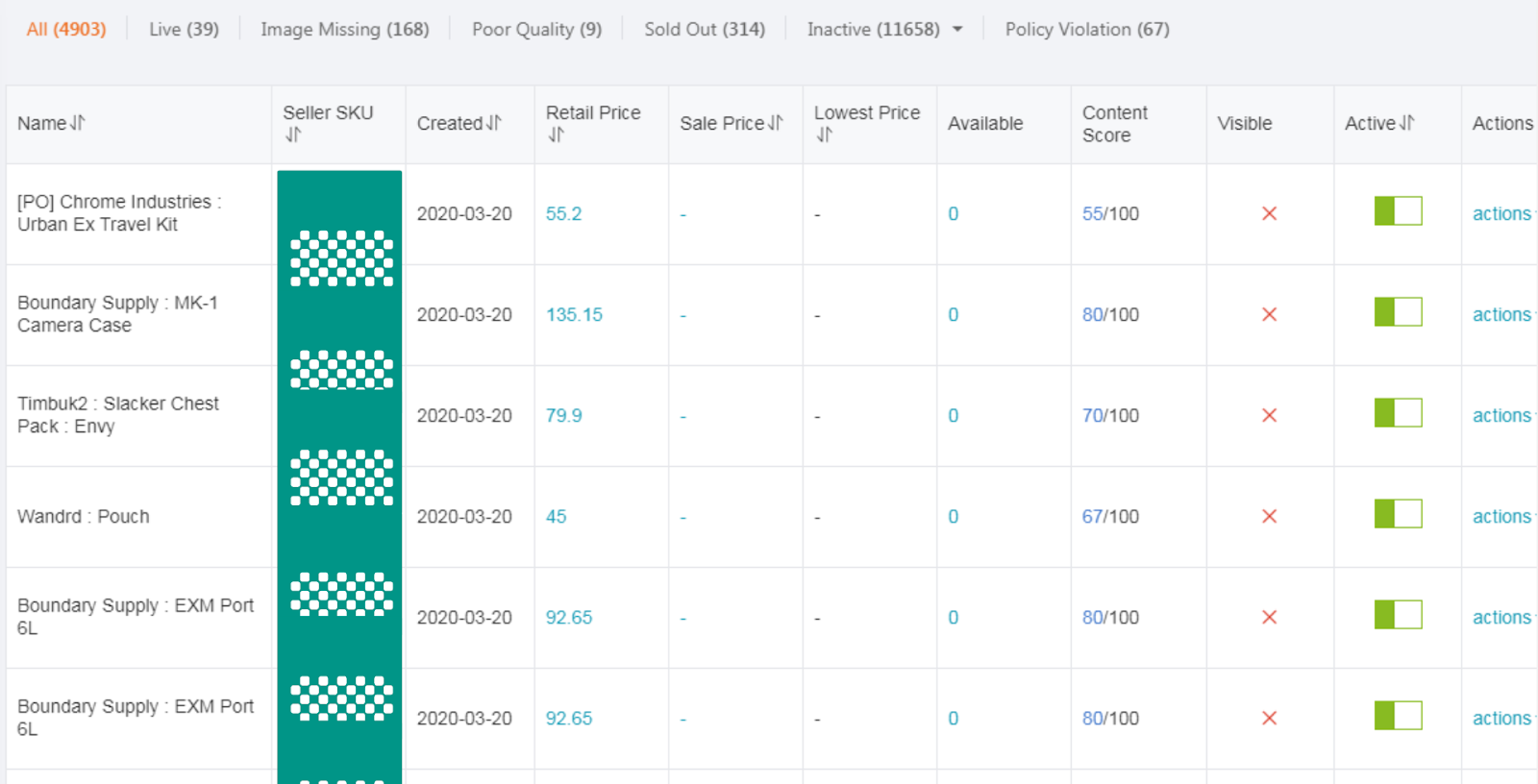Screen dimensions: 1538x784
Task: Switch to the Live (39) tab
Action: point(184,30)
